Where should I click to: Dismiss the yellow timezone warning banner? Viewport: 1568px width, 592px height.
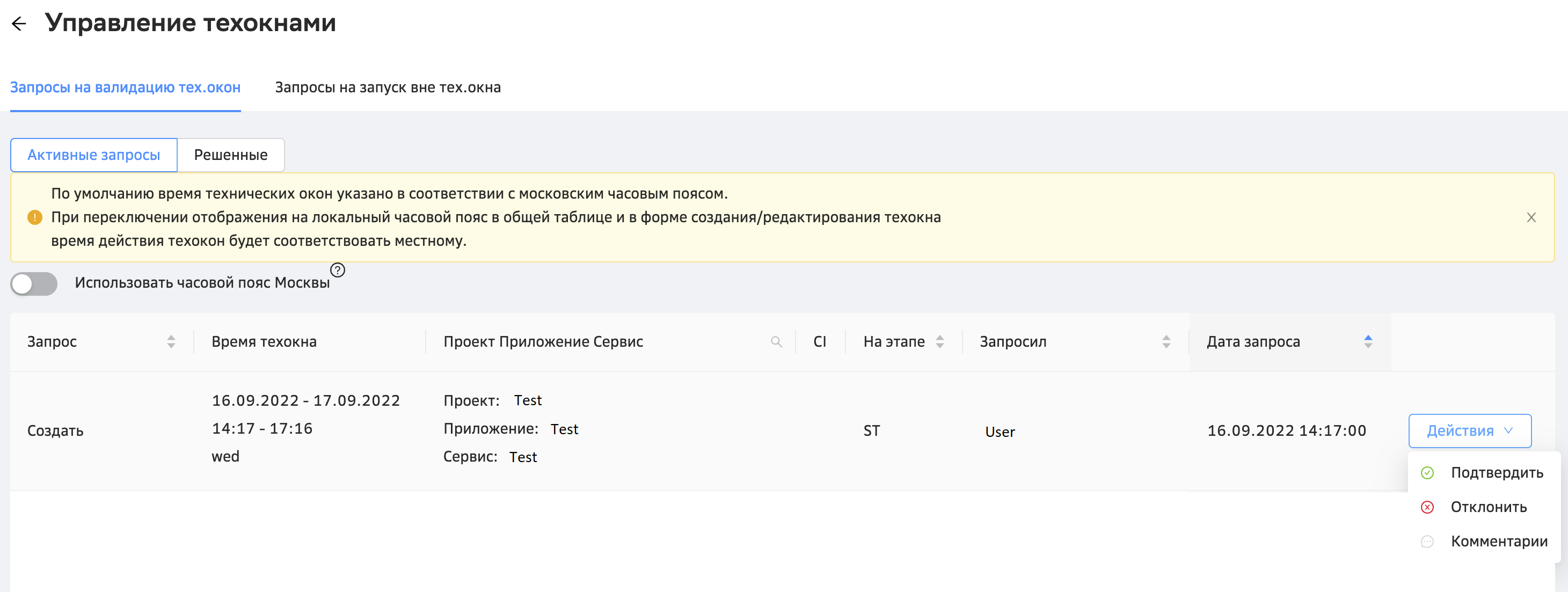1531,218
